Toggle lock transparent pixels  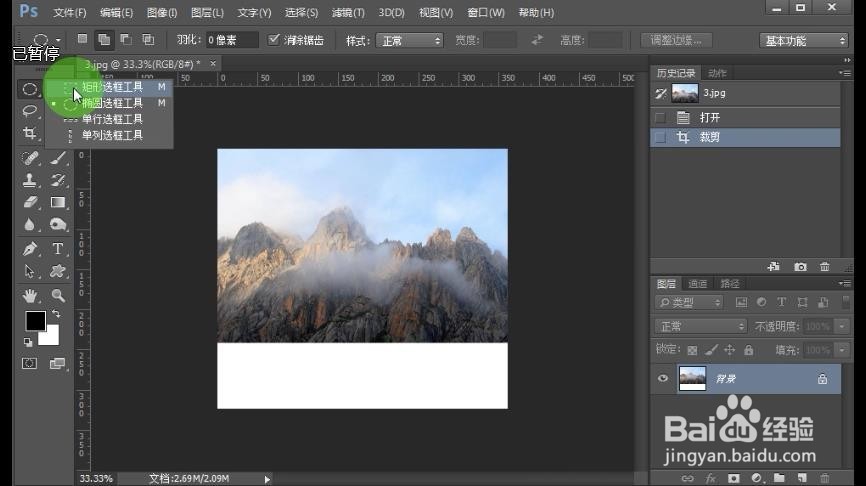point(692,350)
